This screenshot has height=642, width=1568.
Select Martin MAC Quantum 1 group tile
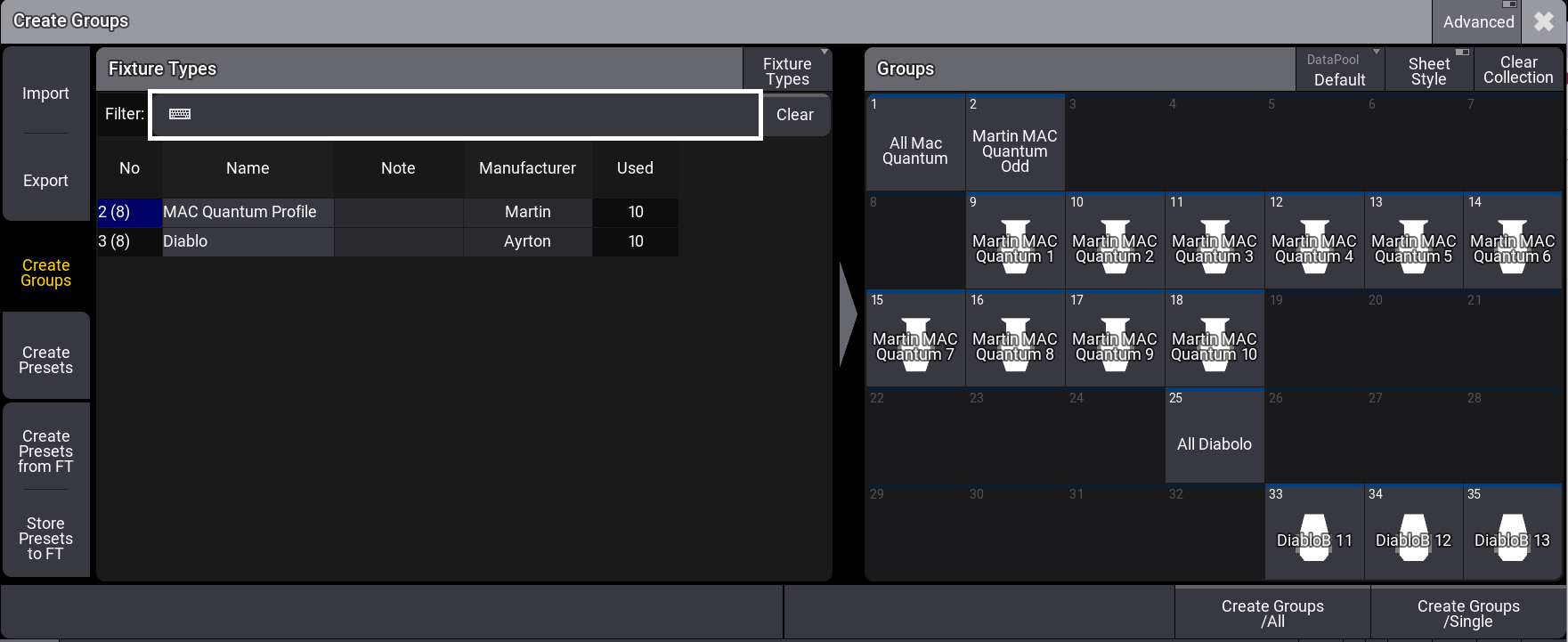[1015, 241]
